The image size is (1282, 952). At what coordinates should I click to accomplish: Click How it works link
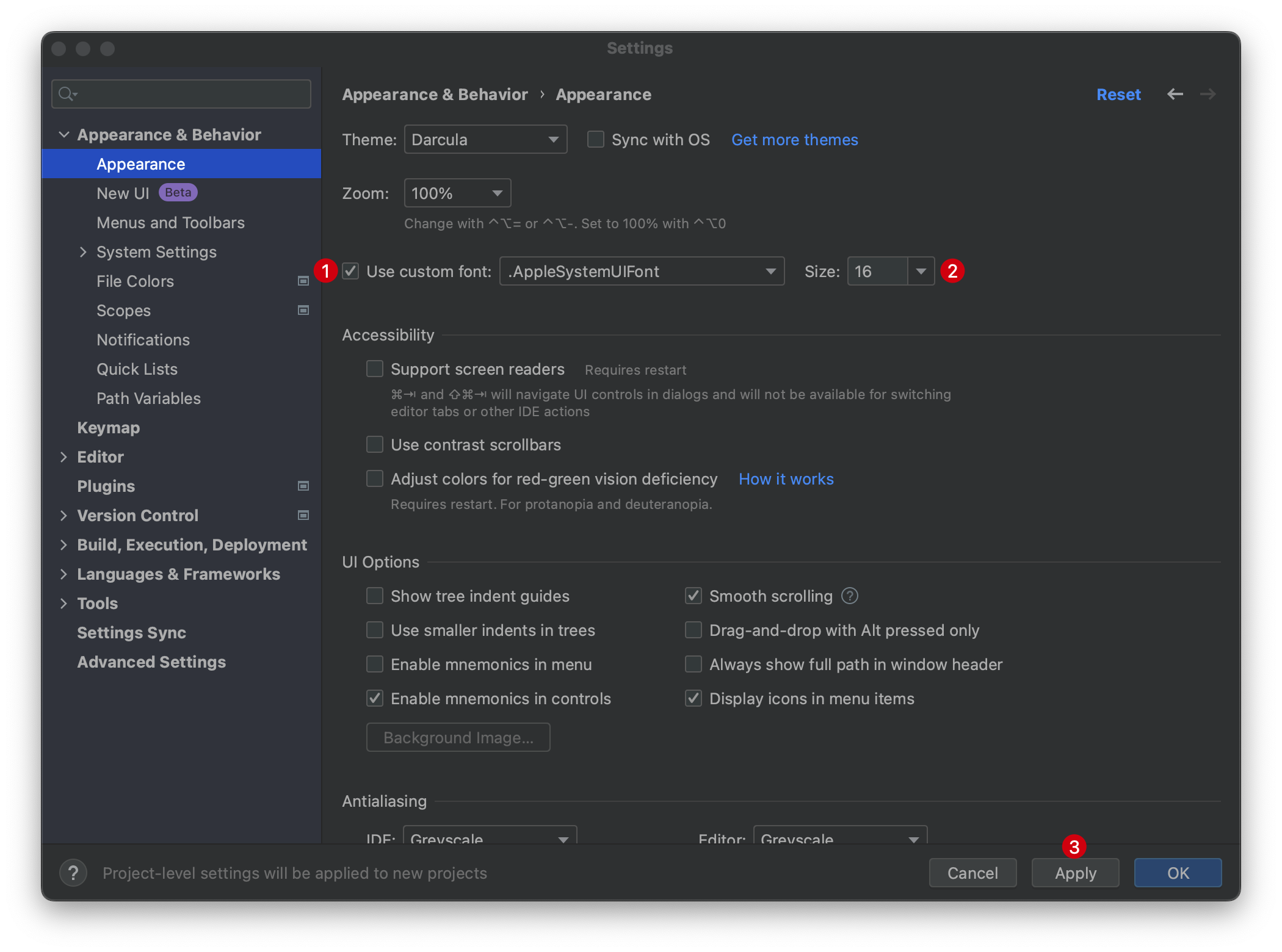pos(786,478)
